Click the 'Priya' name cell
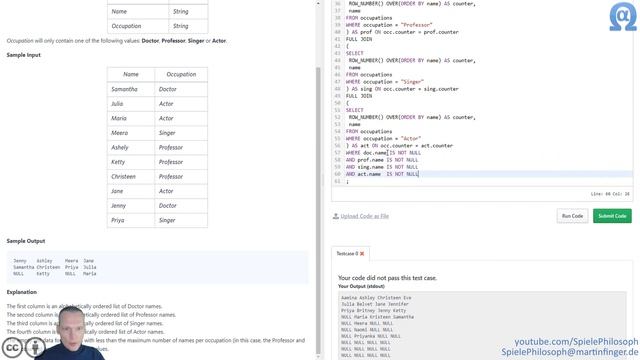 [x=131, y=220]
